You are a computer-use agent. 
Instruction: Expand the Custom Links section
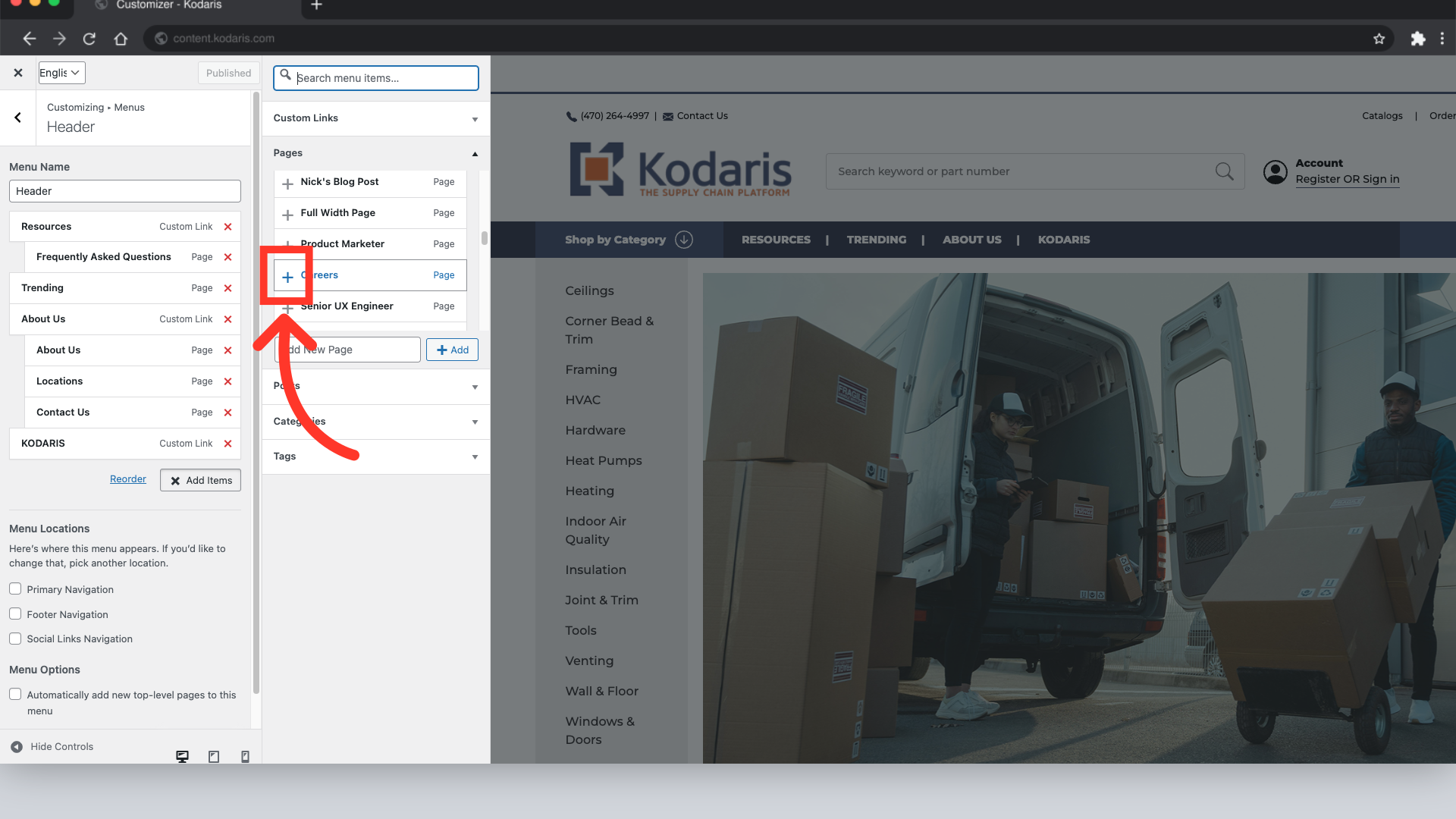375,118
